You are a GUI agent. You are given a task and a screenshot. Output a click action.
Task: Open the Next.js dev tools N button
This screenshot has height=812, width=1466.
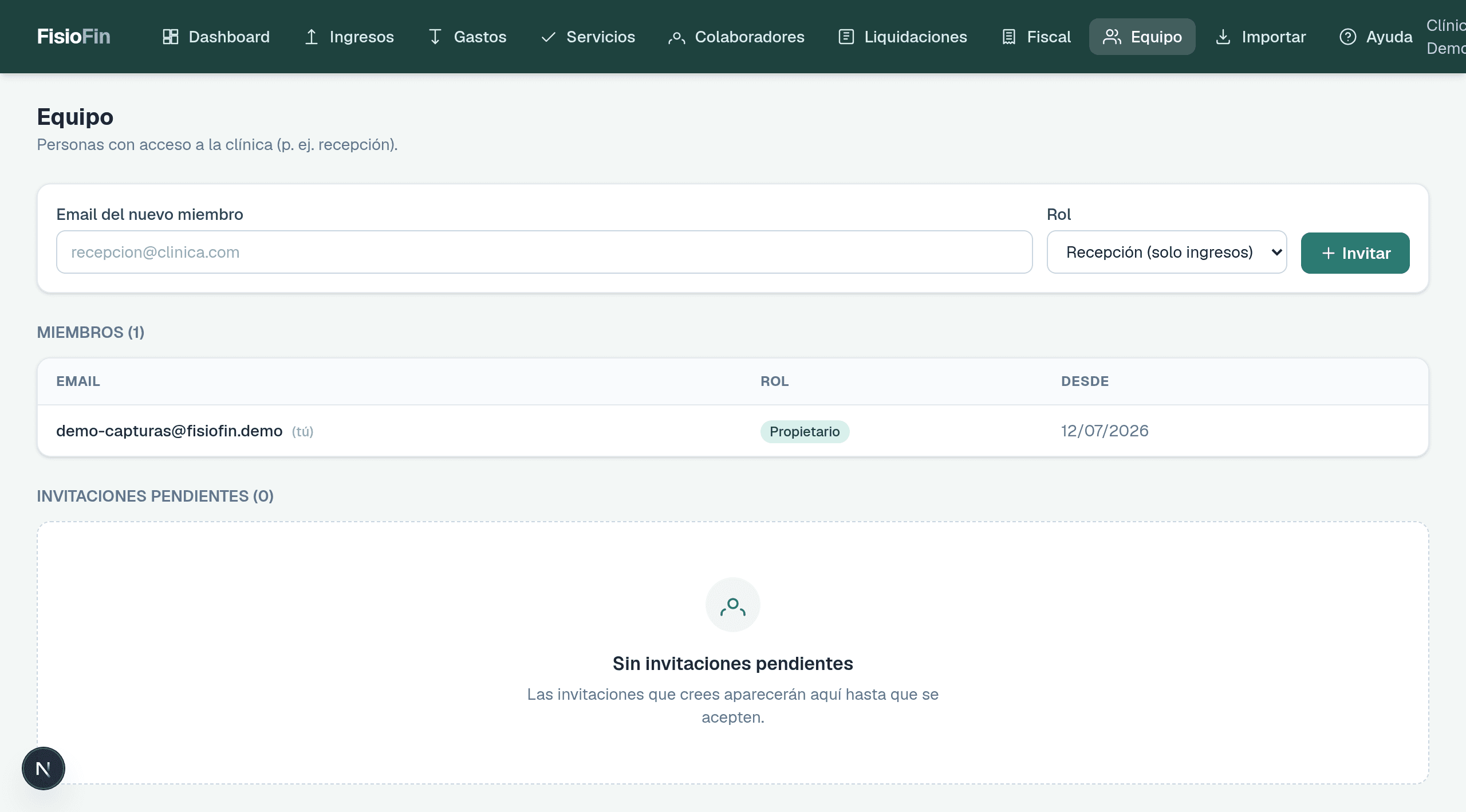click(x=44, y=768)
